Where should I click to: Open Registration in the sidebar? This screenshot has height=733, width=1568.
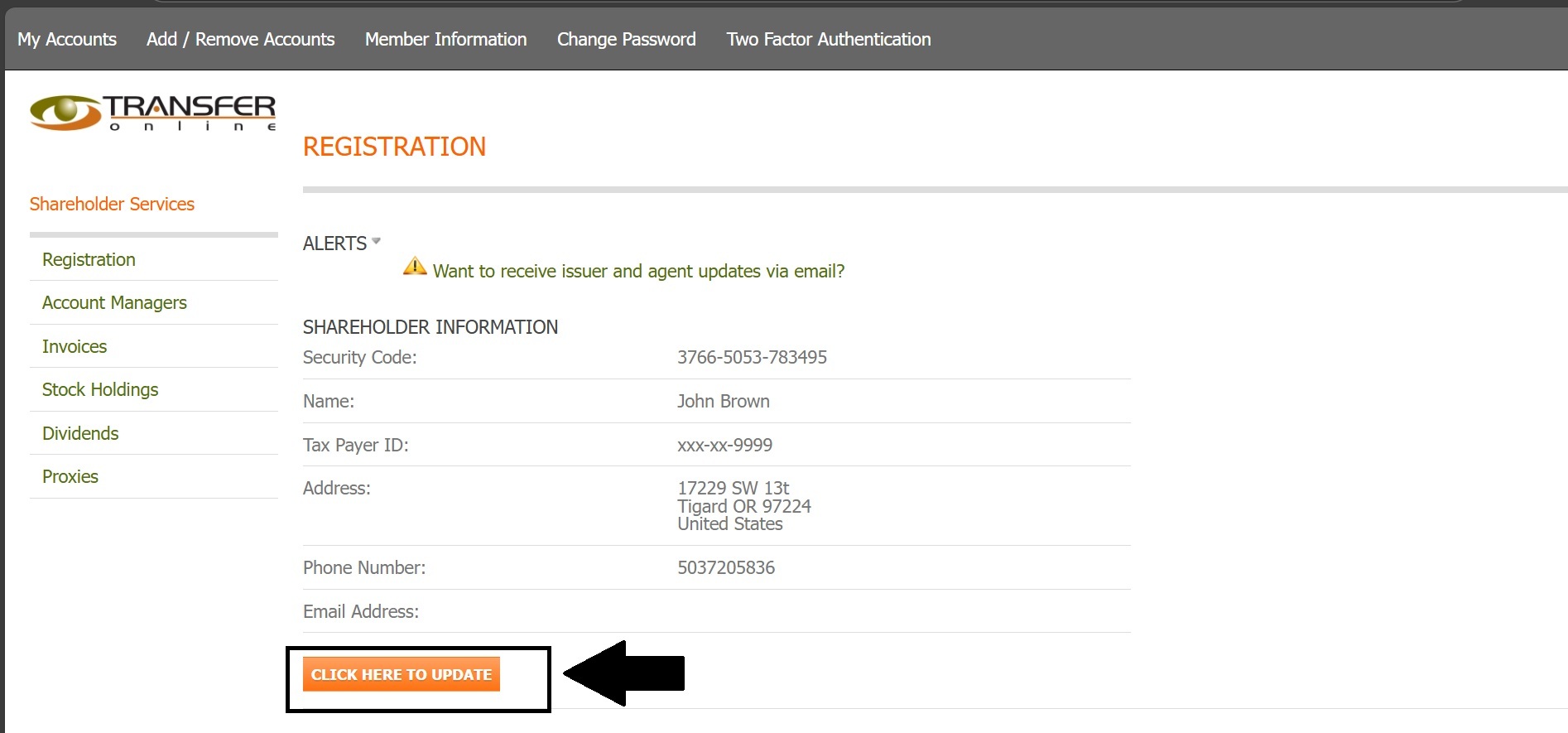pyautogui.click(x=89, y=259)
